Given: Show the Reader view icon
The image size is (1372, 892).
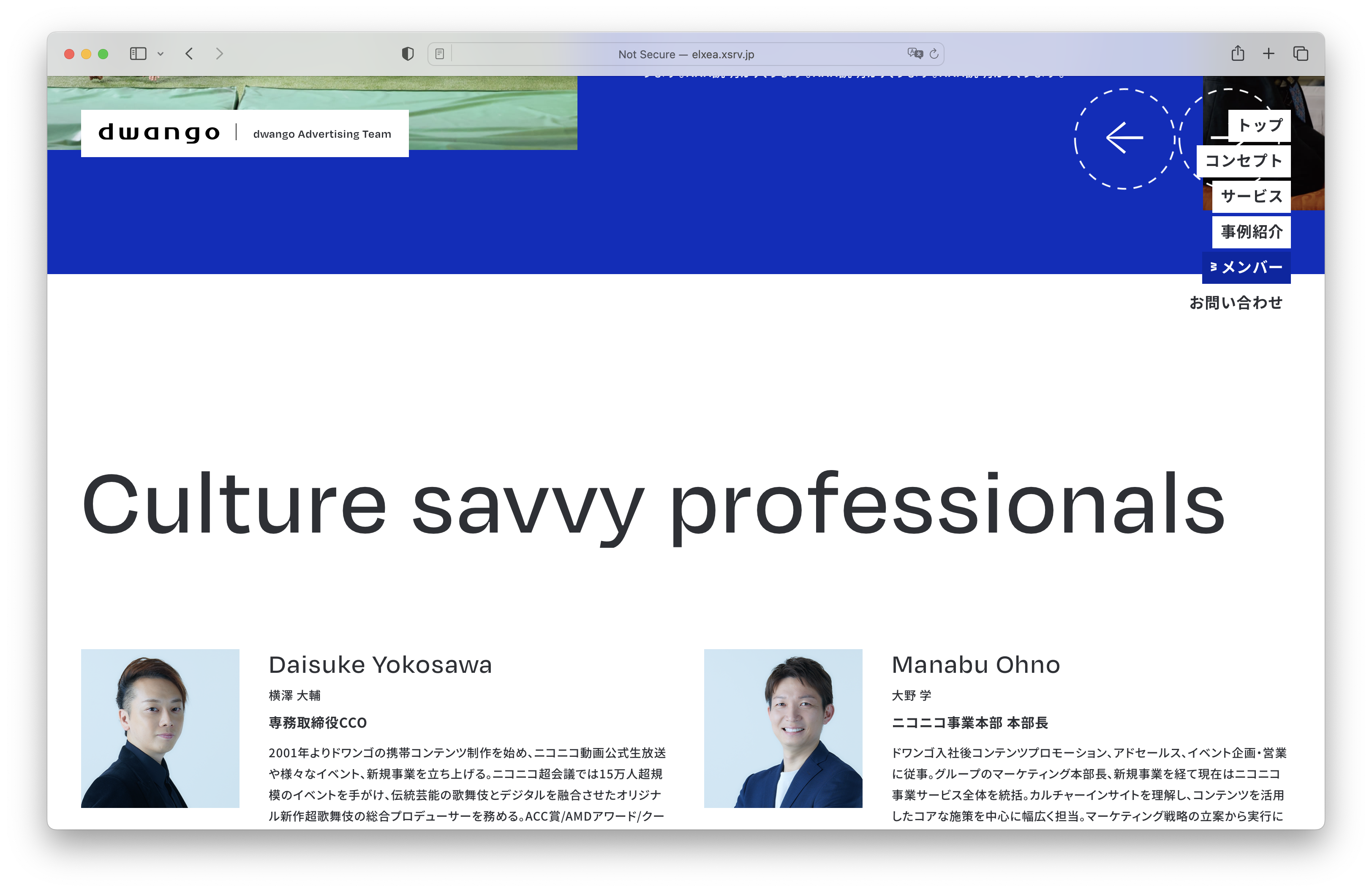Looking at the screenshot, I should tap(440, 54).
